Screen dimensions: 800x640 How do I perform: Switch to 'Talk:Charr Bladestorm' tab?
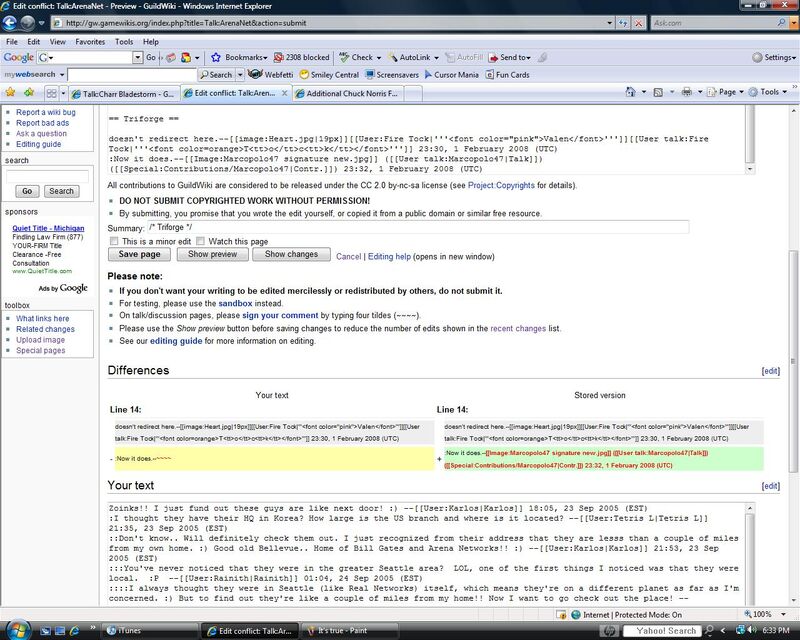(124, 94)
